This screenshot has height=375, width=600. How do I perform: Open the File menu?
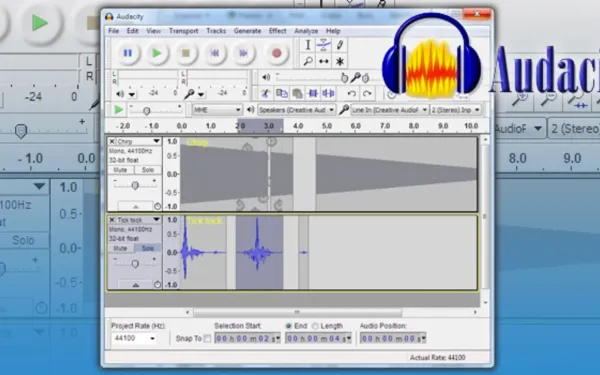point(114,31)
